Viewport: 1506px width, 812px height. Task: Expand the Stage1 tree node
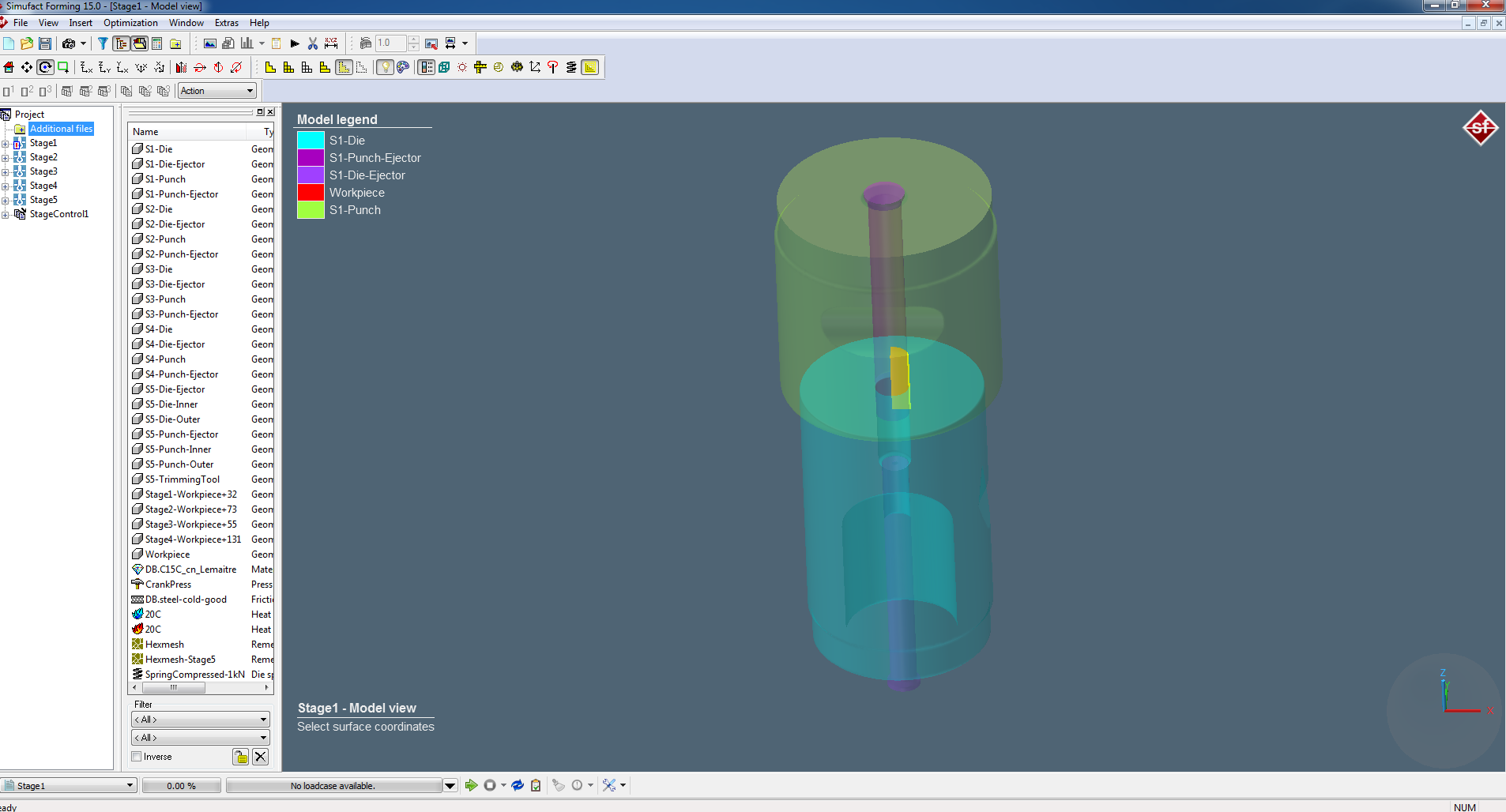pyautogui.click(x=6, y=144)
